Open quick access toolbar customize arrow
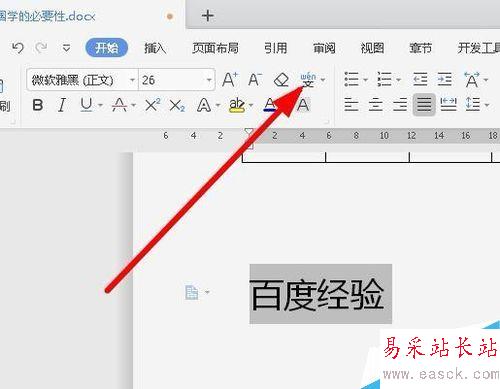 [x=66, y=48]
